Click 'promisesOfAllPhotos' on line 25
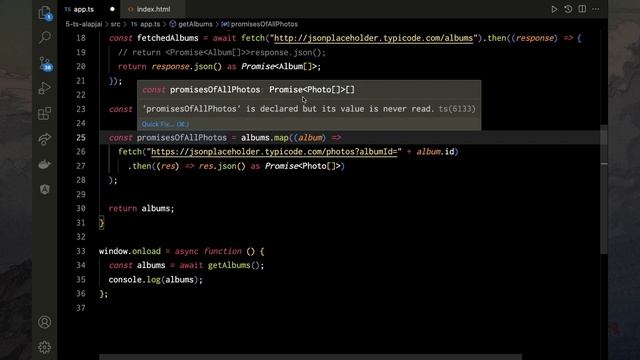 182,138
